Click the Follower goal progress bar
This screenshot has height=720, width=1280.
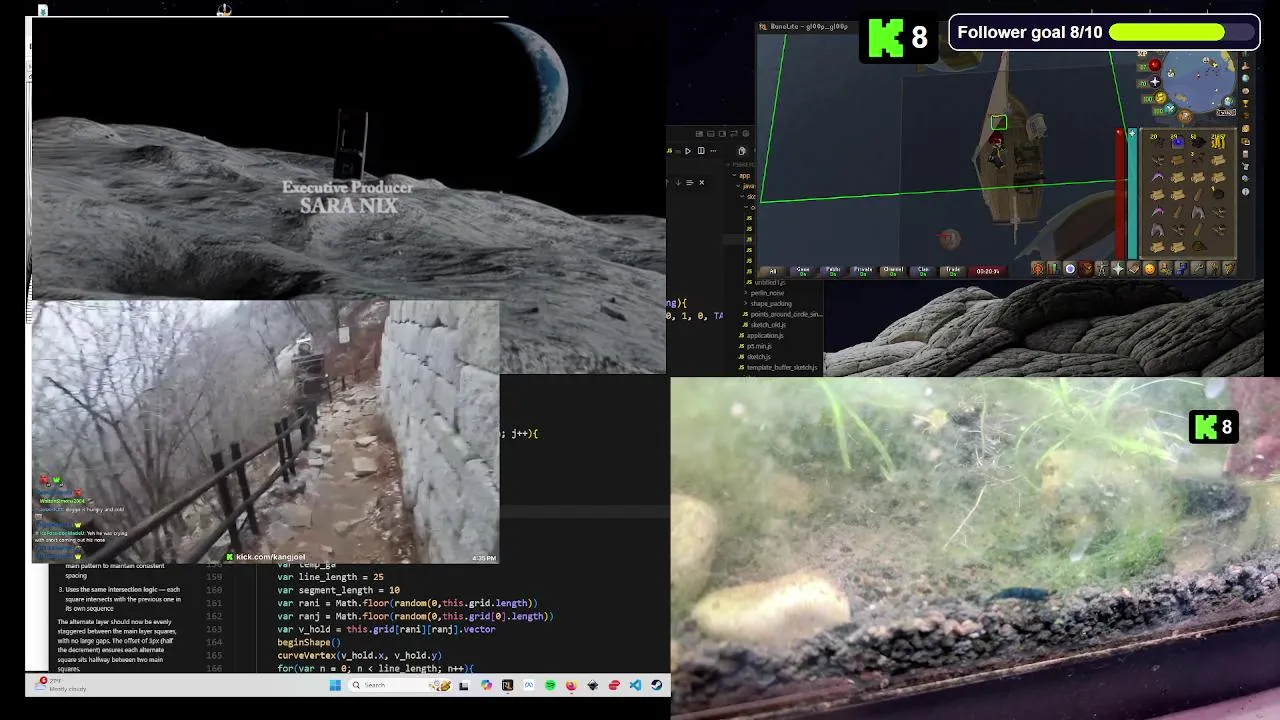click(1180, 32)
